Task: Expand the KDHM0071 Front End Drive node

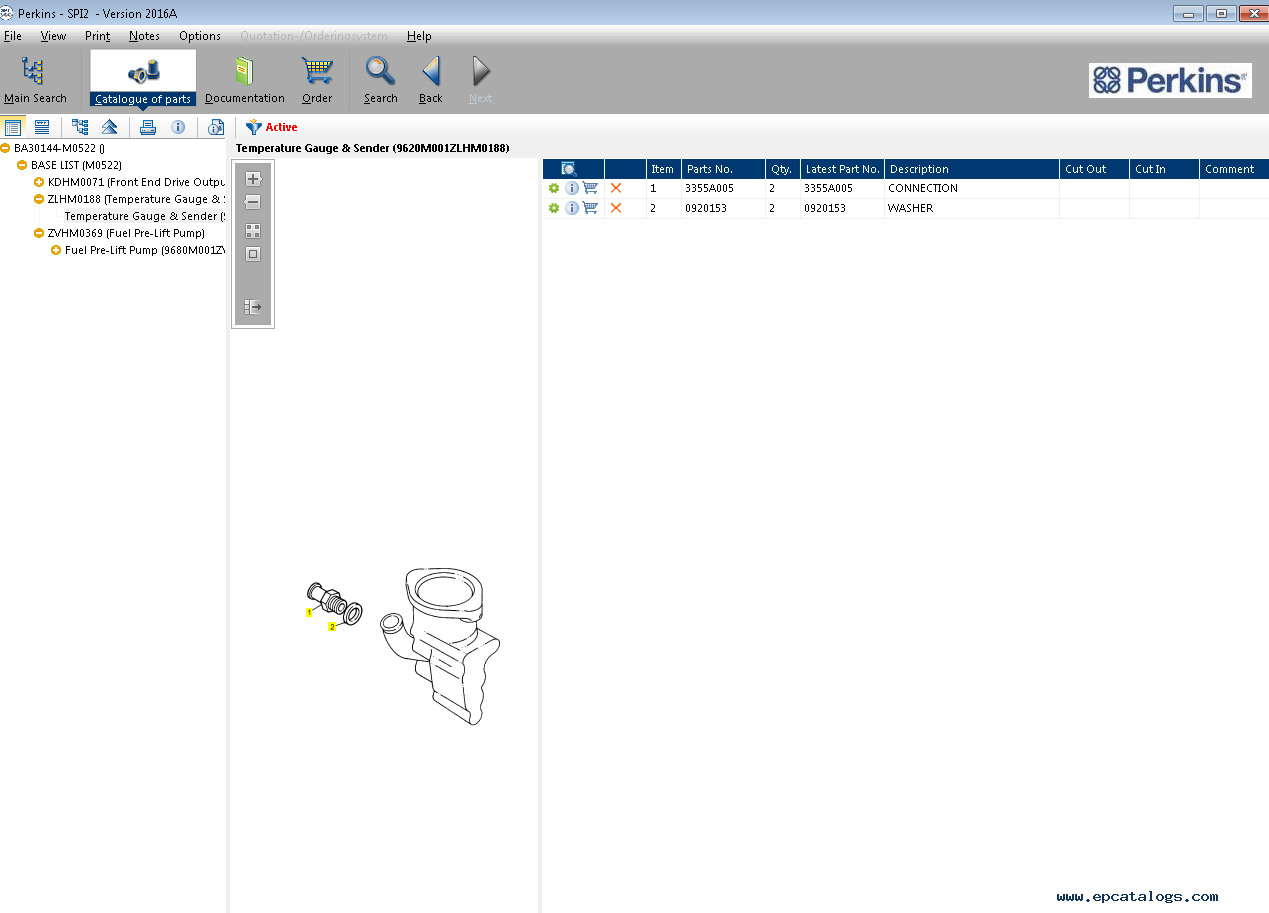Action: (39, 182)
